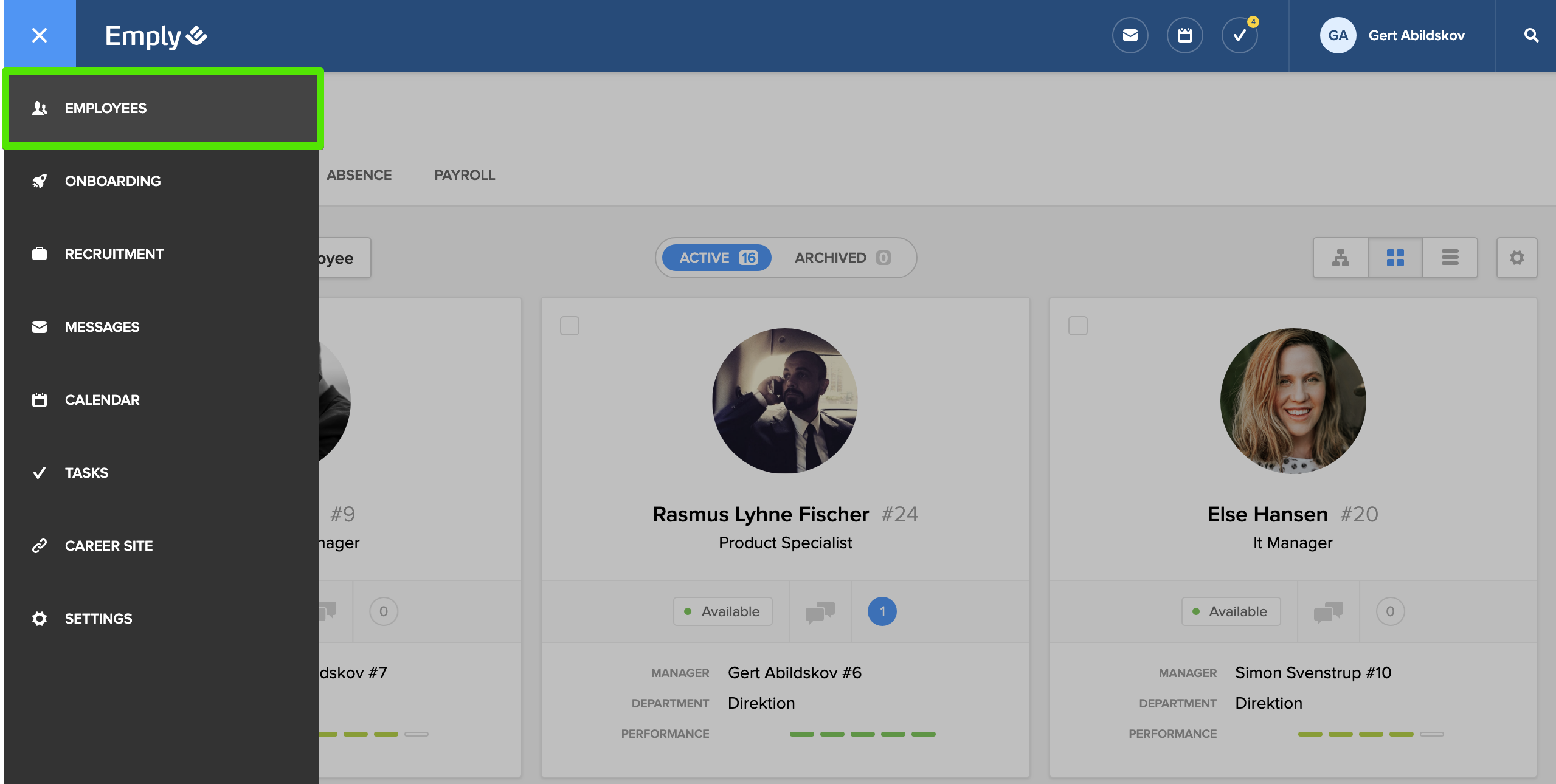Switch to the Payroll tab
Image resolution: width=1556 pixels, height=784 pixels.
point(465,175)
